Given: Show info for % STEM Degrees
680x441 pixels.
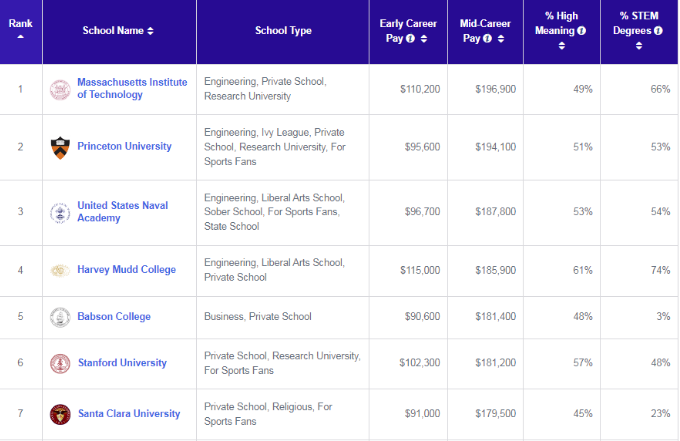Looking at the screenshot, I should (x=658, y=31).
